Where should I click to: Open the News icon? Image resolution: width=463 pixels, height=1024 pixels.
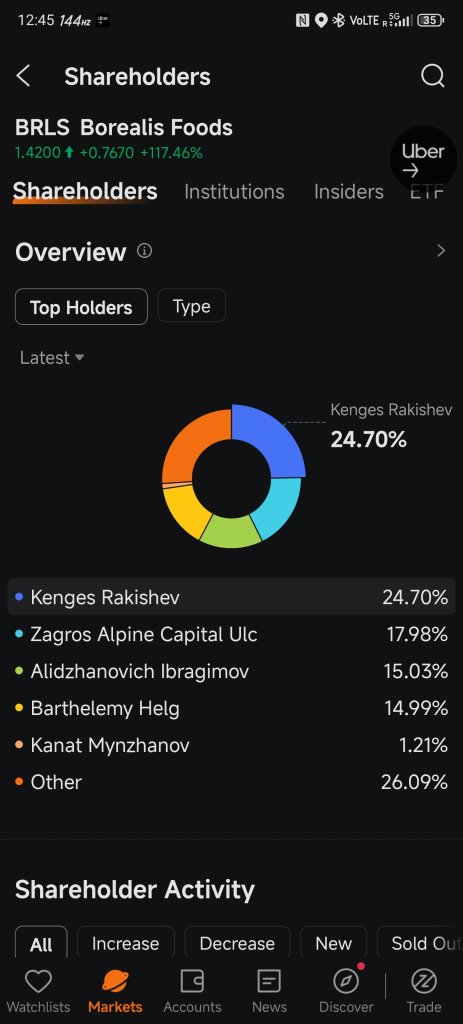[269, 980]
